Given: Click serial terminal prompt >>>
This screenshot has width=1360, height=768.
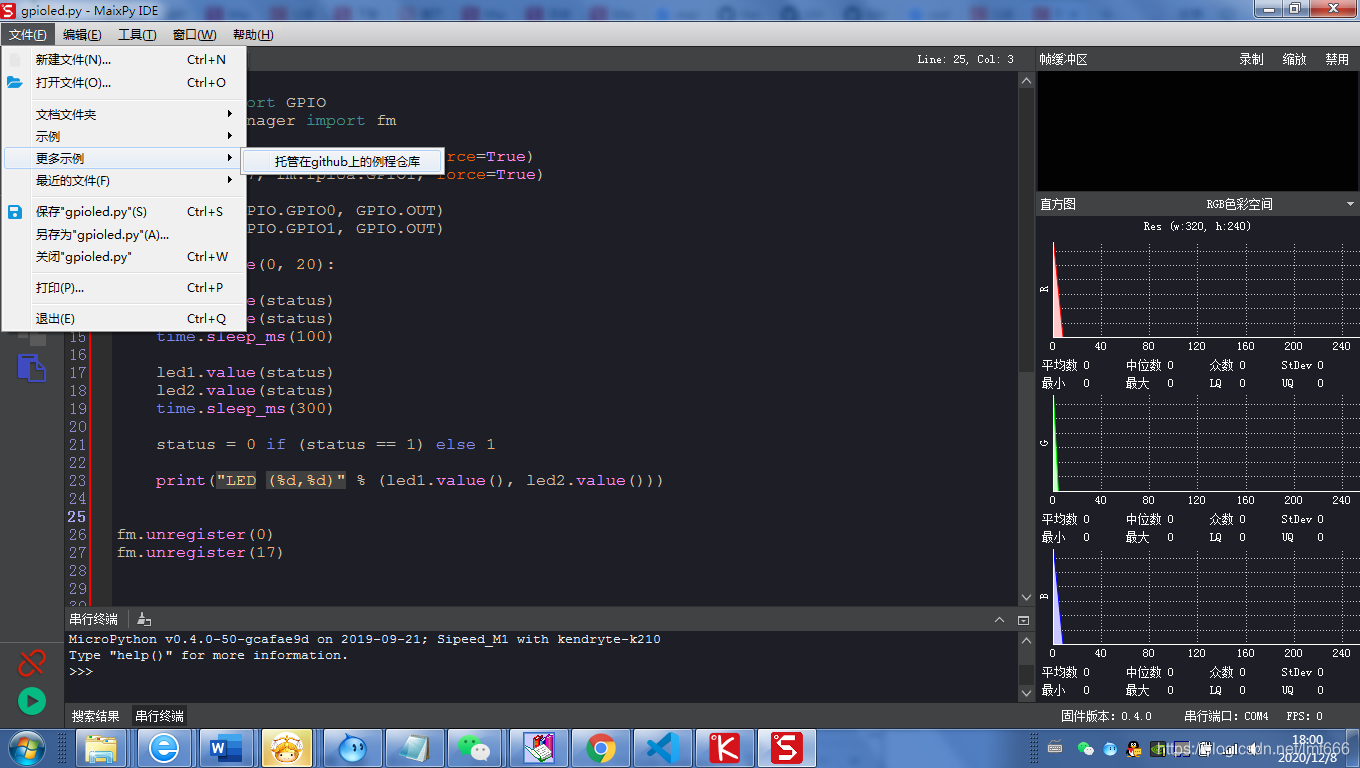Looking at the screenshot, I should (81, 672).
